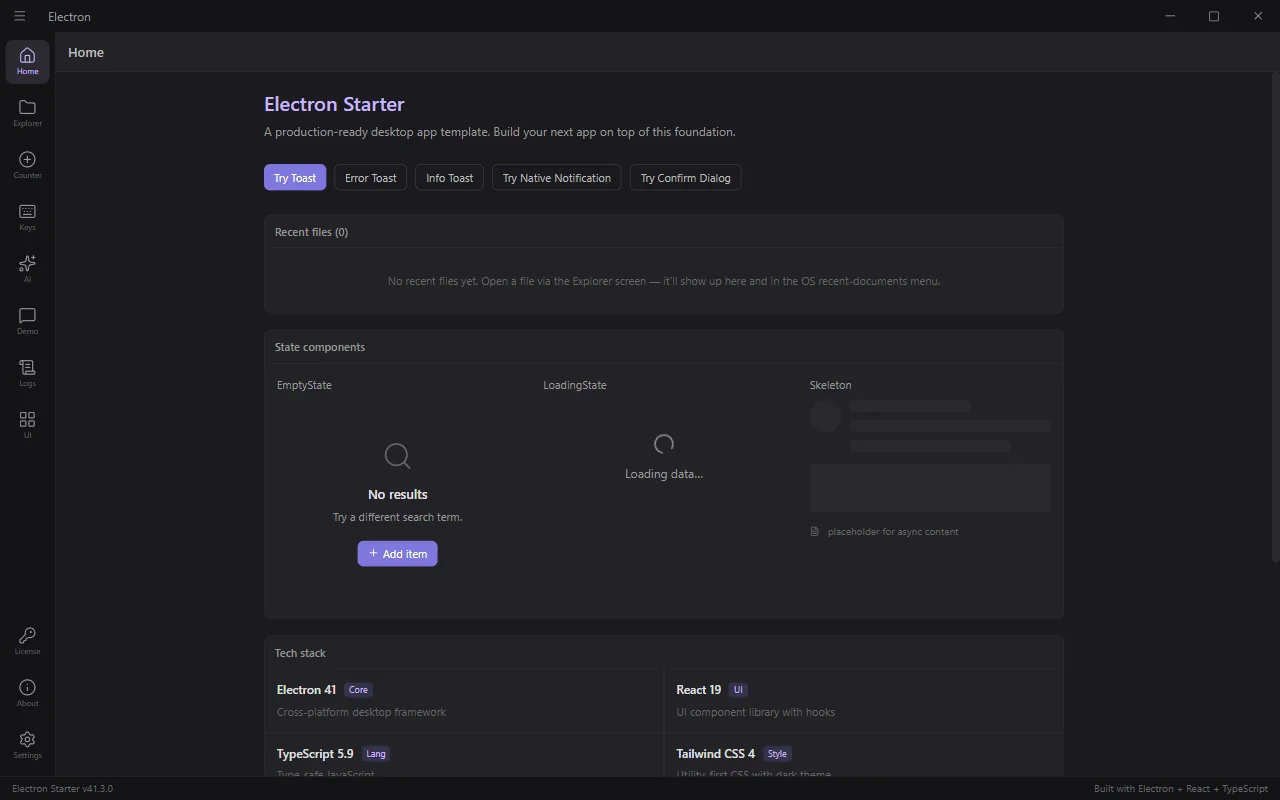This screenshot has width=1280, height=800.
Task: Click the Add item button
Action: point(397,554)
